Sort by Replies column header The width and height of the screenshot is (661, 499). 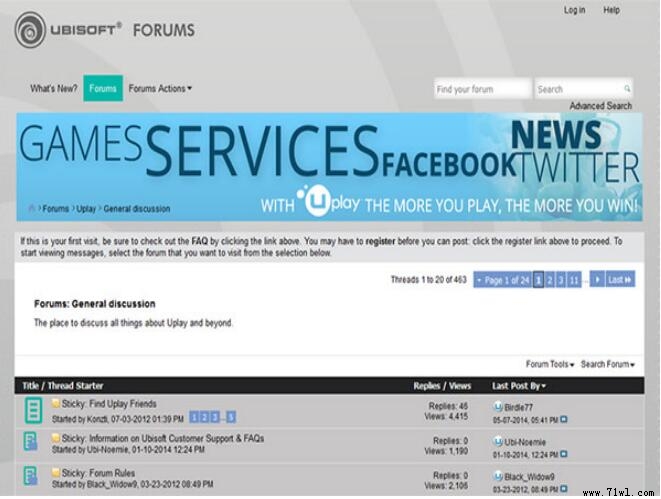[427, 386]
